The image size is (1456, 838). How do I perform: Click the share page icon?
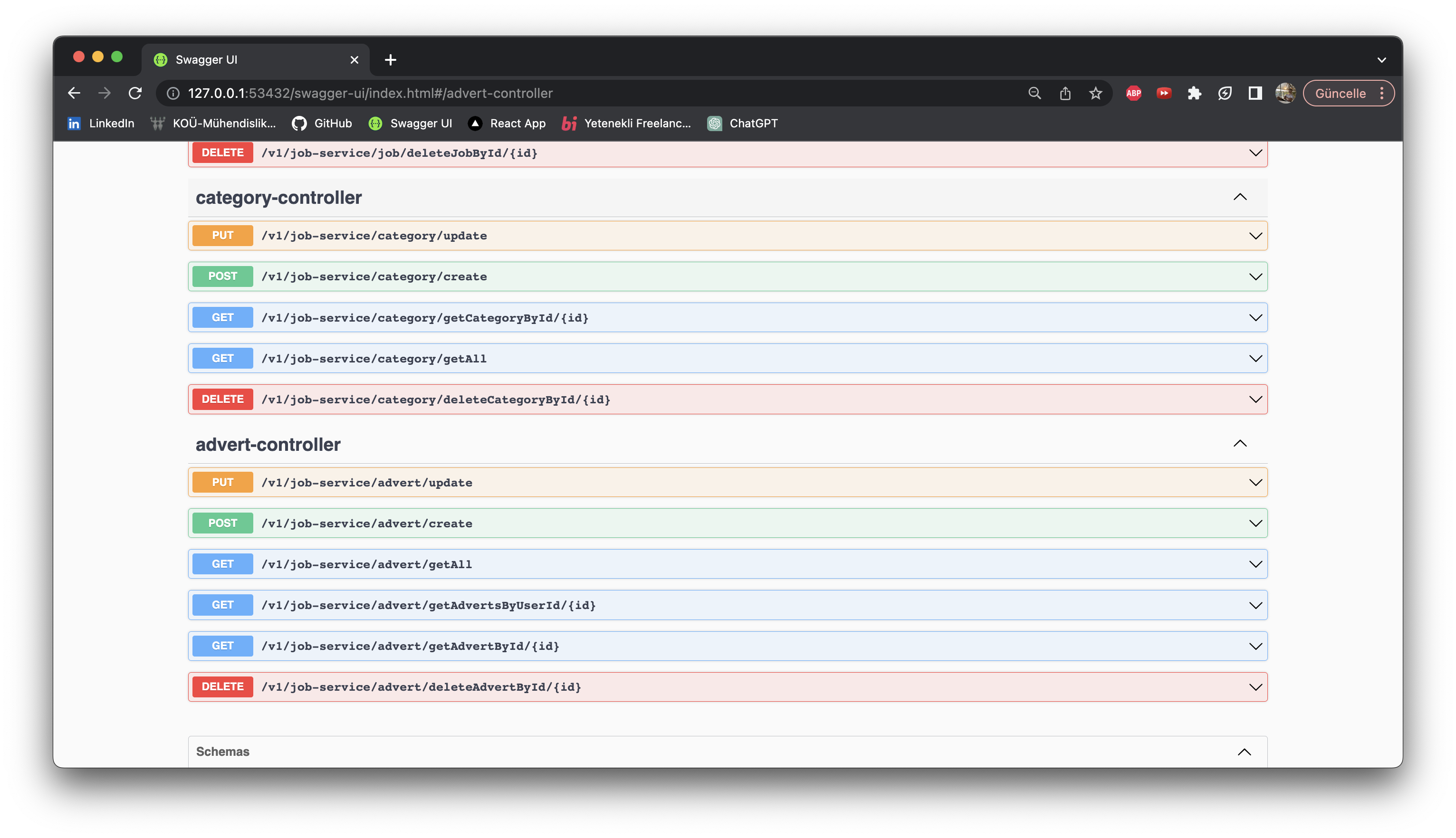(x=1065, y=93)
